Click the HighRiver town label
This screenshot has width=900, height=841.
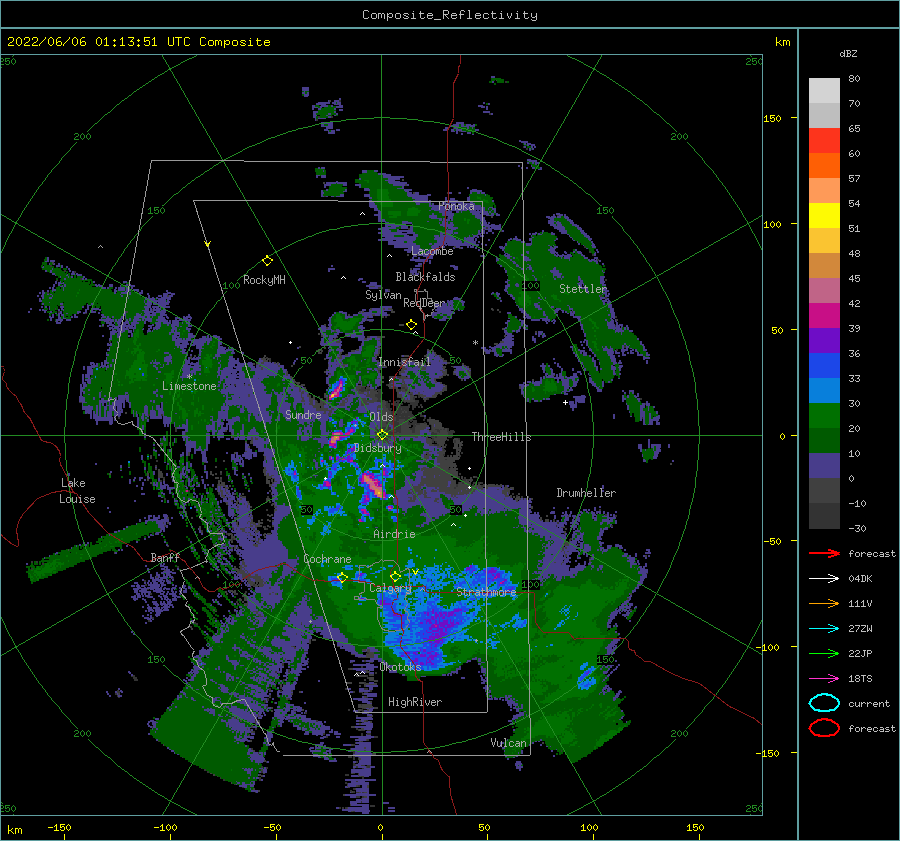[x=415, y=702]
